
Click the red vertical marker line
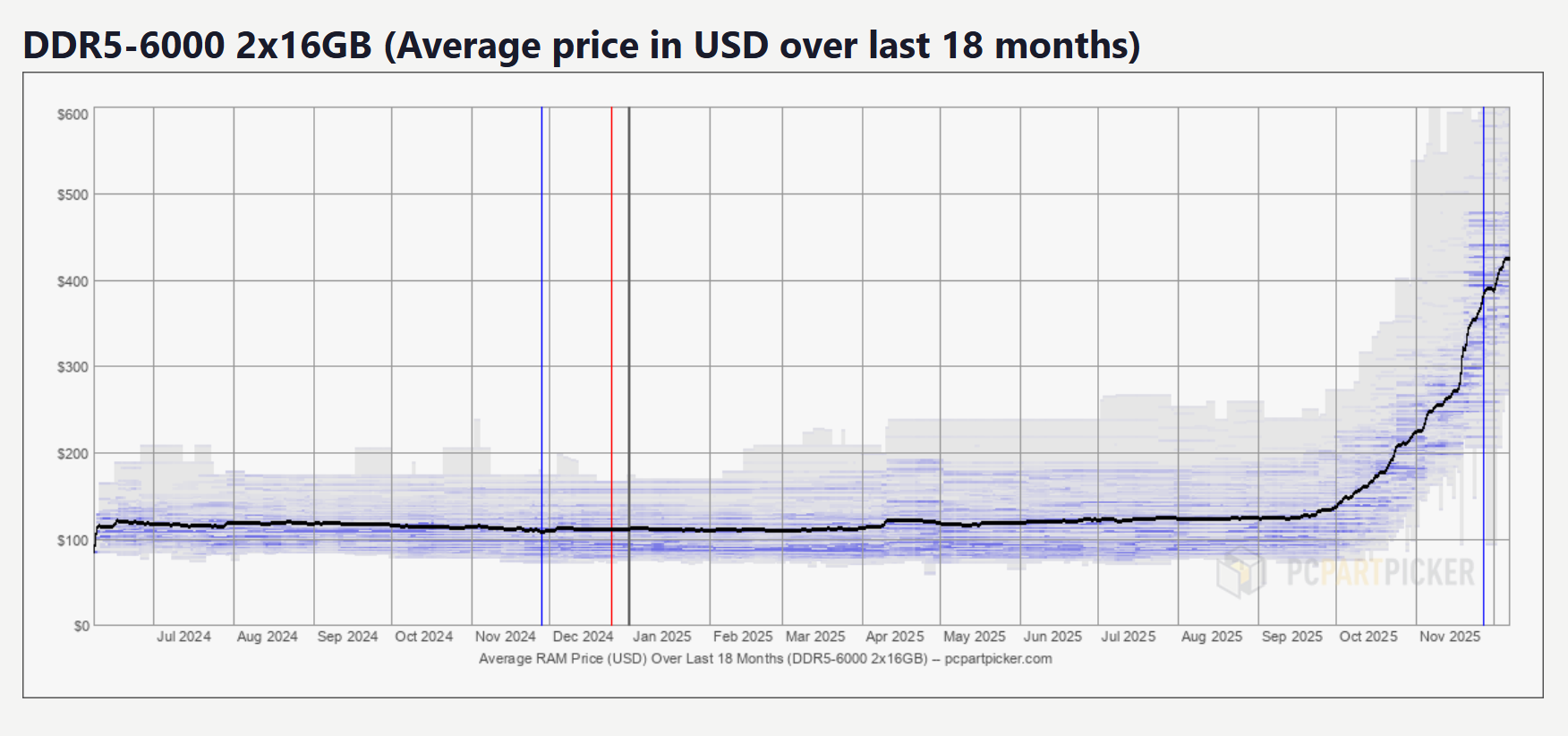pyautogui.click(x=611, y=358)
